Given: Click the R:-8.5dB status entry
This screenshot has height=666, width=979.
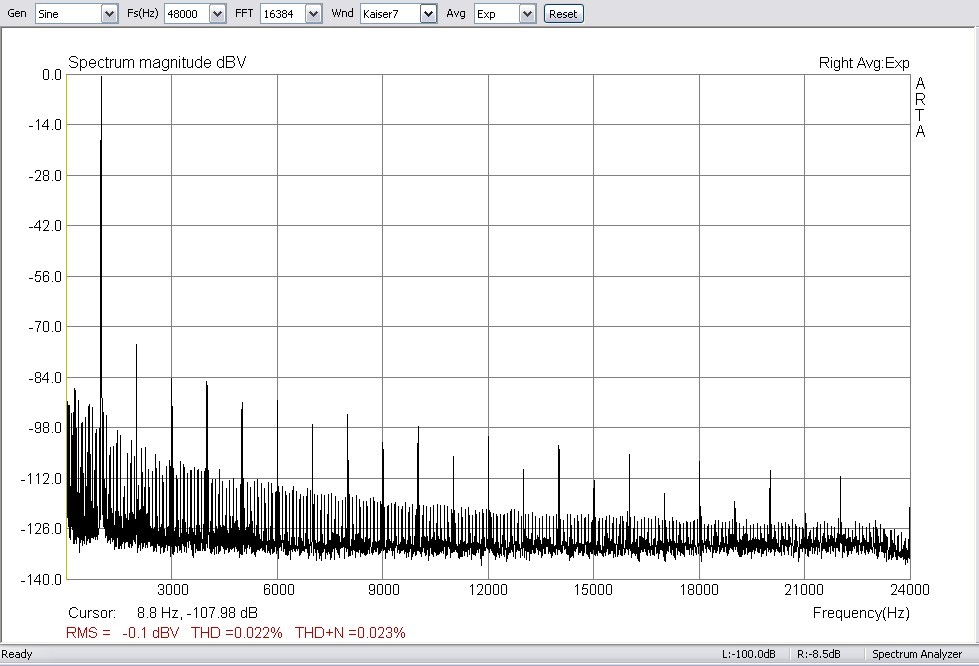Looking at the screenshot, I should point(819,654).
